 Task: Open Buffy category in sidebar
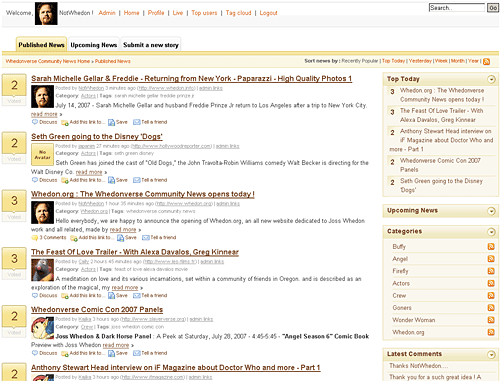pos(399,247)
